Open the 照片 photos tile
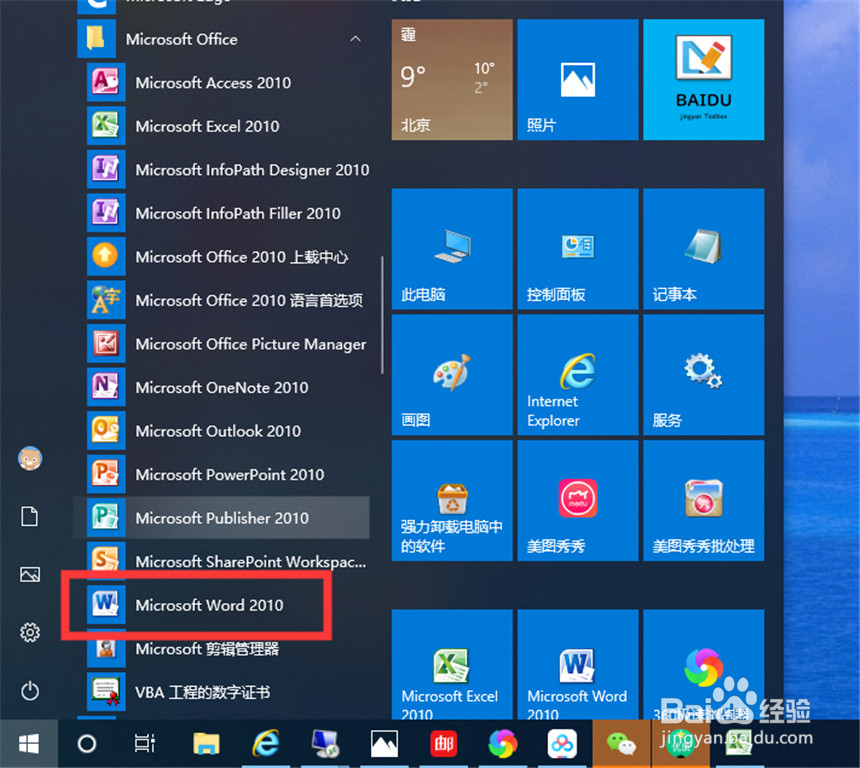 click(x=578, y=80)
